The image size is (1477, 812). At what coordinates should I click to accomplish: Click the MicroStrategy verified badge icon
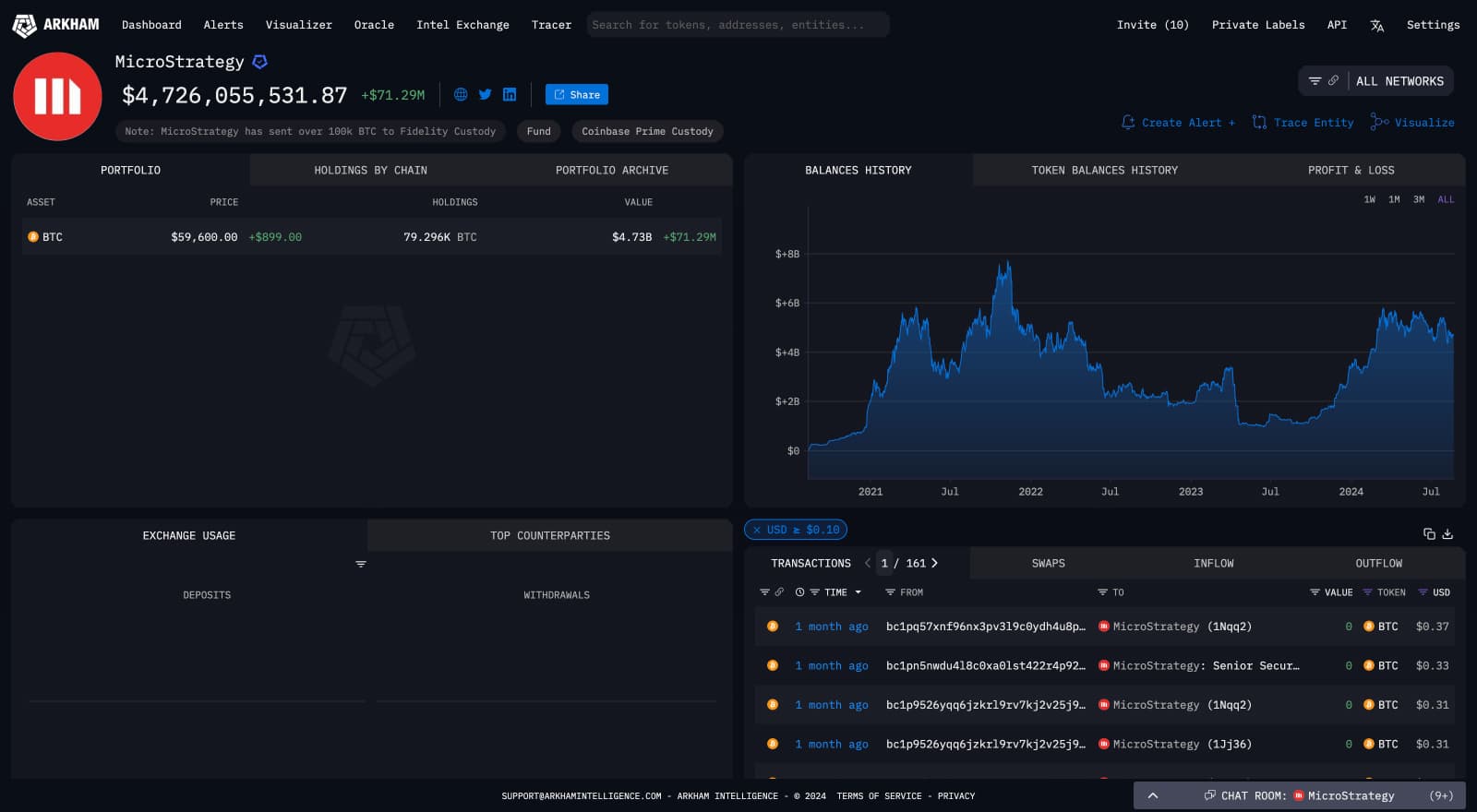pos(260,62)
